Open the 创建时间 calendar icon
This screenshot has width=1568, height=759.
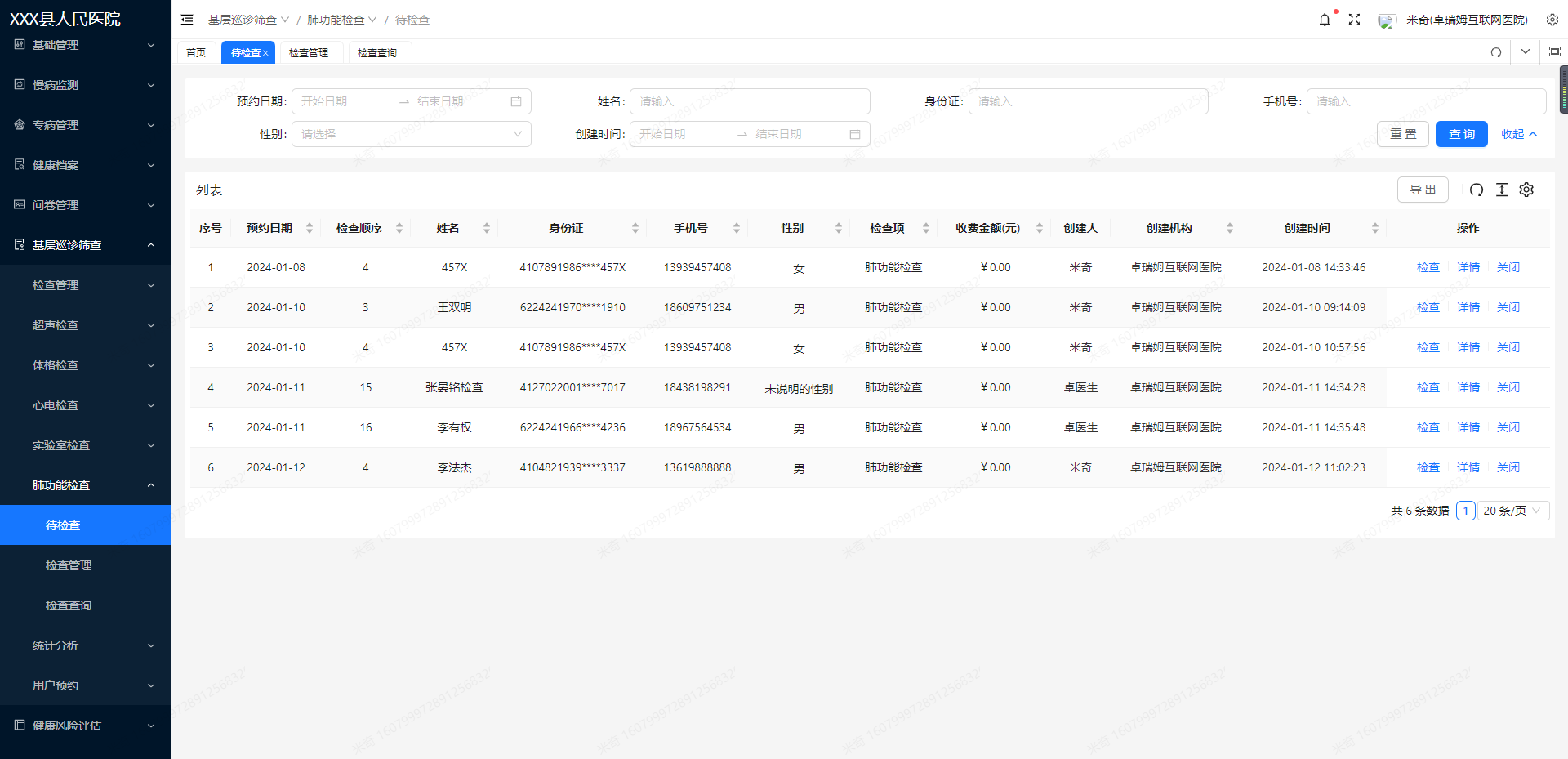pos(855,134)
